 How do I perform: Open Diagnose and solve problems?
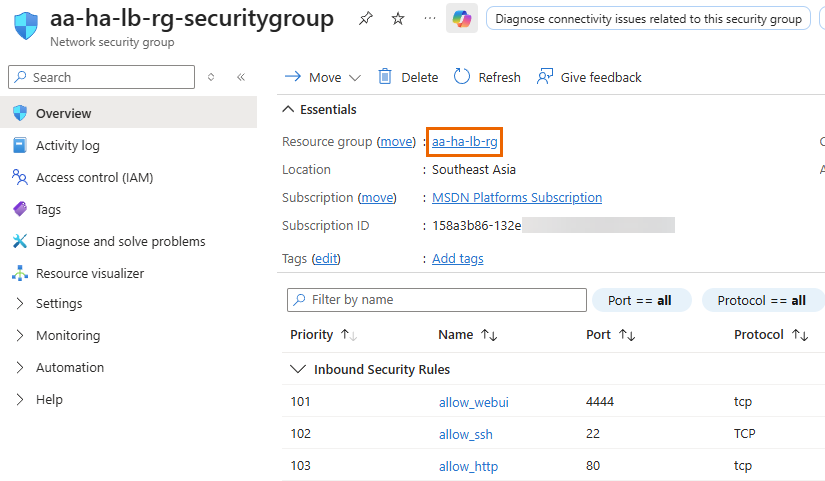[x=120, y=241]
